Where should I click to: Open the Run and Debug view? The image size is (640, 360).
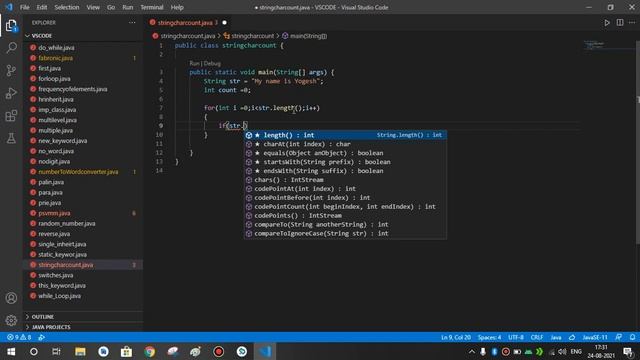(x=11, y=93)
